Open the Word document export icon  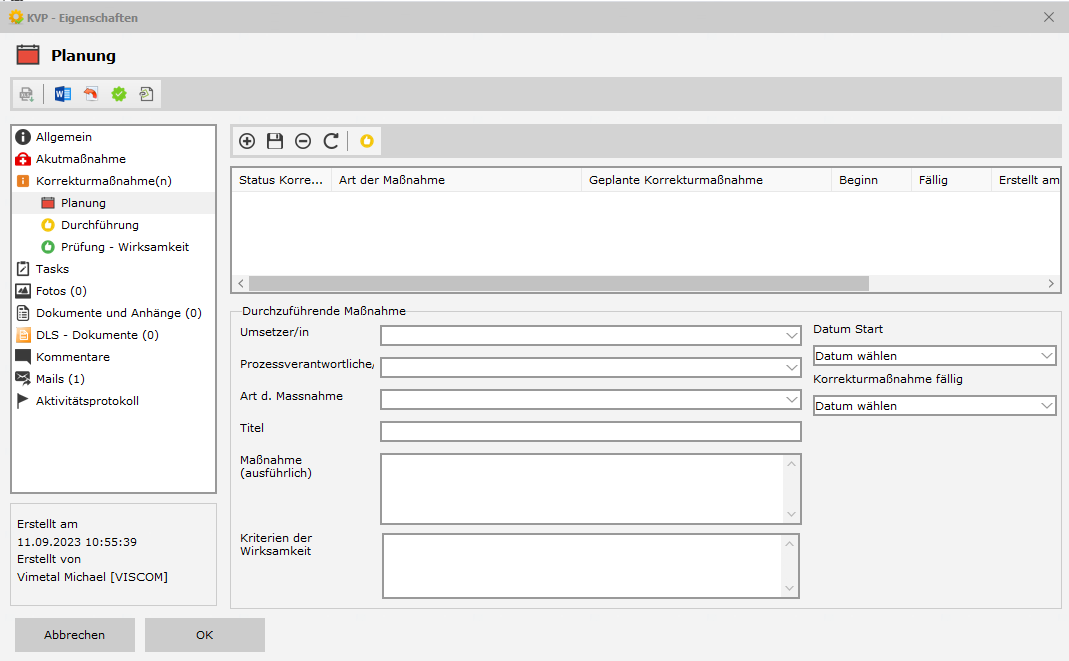pyautogui.click(x=63, y=94)
